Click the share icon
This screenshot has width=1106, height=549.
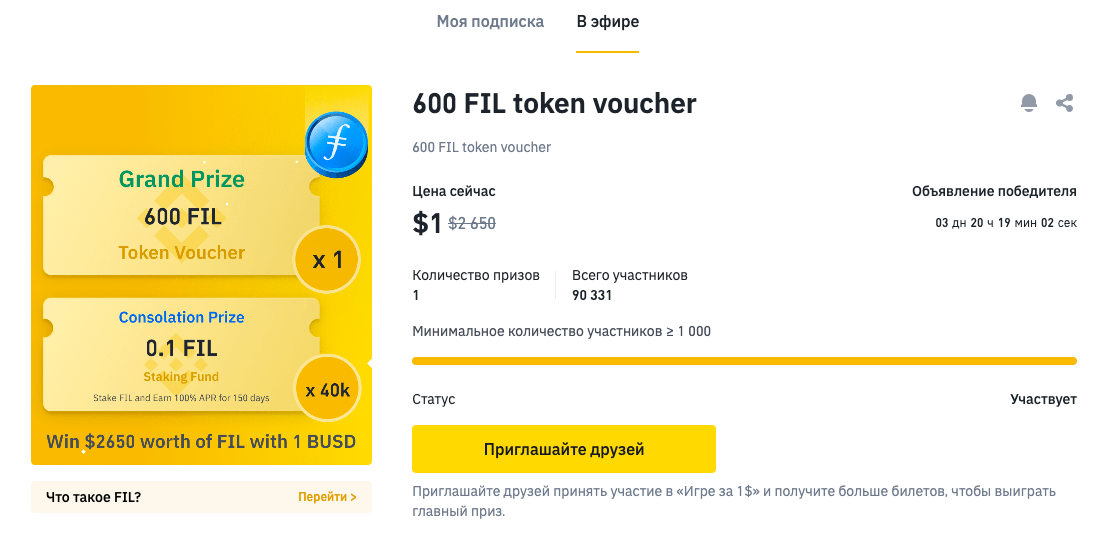pos(1065,103)
